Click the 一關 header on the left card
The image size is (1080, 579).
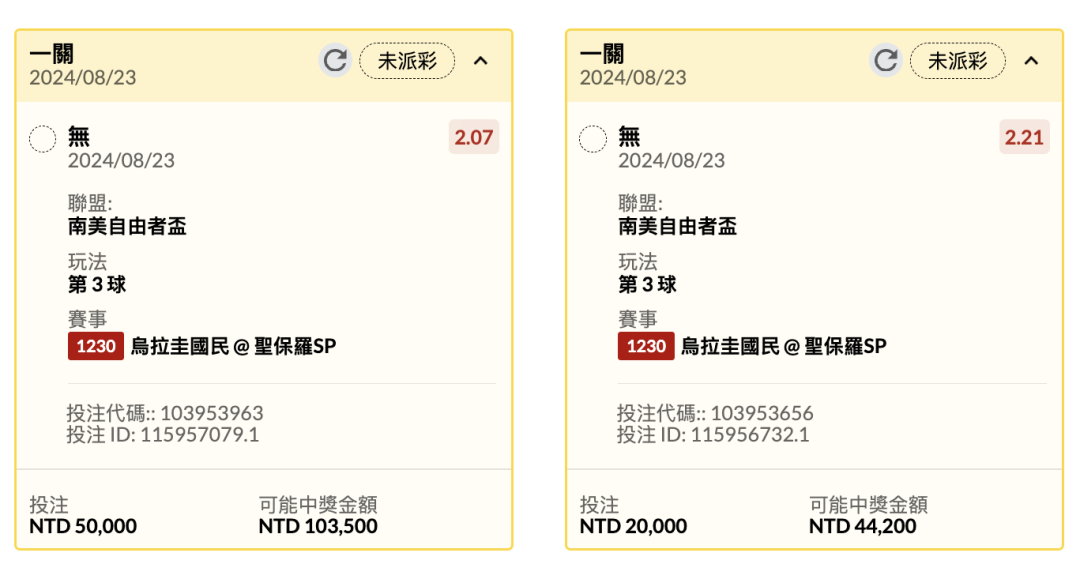pyautogui.click(x=52, y=54)
